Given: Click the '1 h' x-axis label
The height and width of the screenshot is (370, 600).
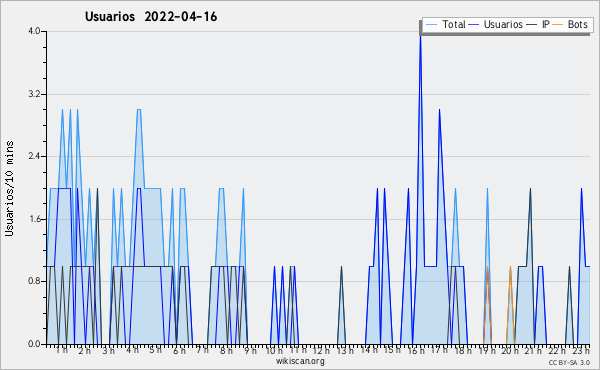Looking at the screenshot, I should [x=61, y=350].
